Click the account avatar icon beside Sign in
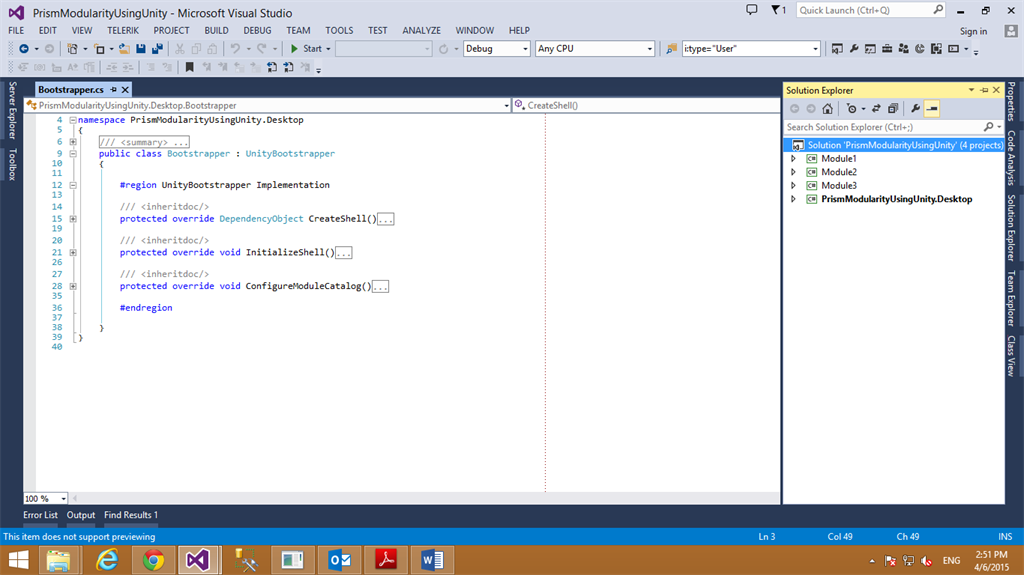Viewport: 1024px width, 575px height. point(1011,31)
